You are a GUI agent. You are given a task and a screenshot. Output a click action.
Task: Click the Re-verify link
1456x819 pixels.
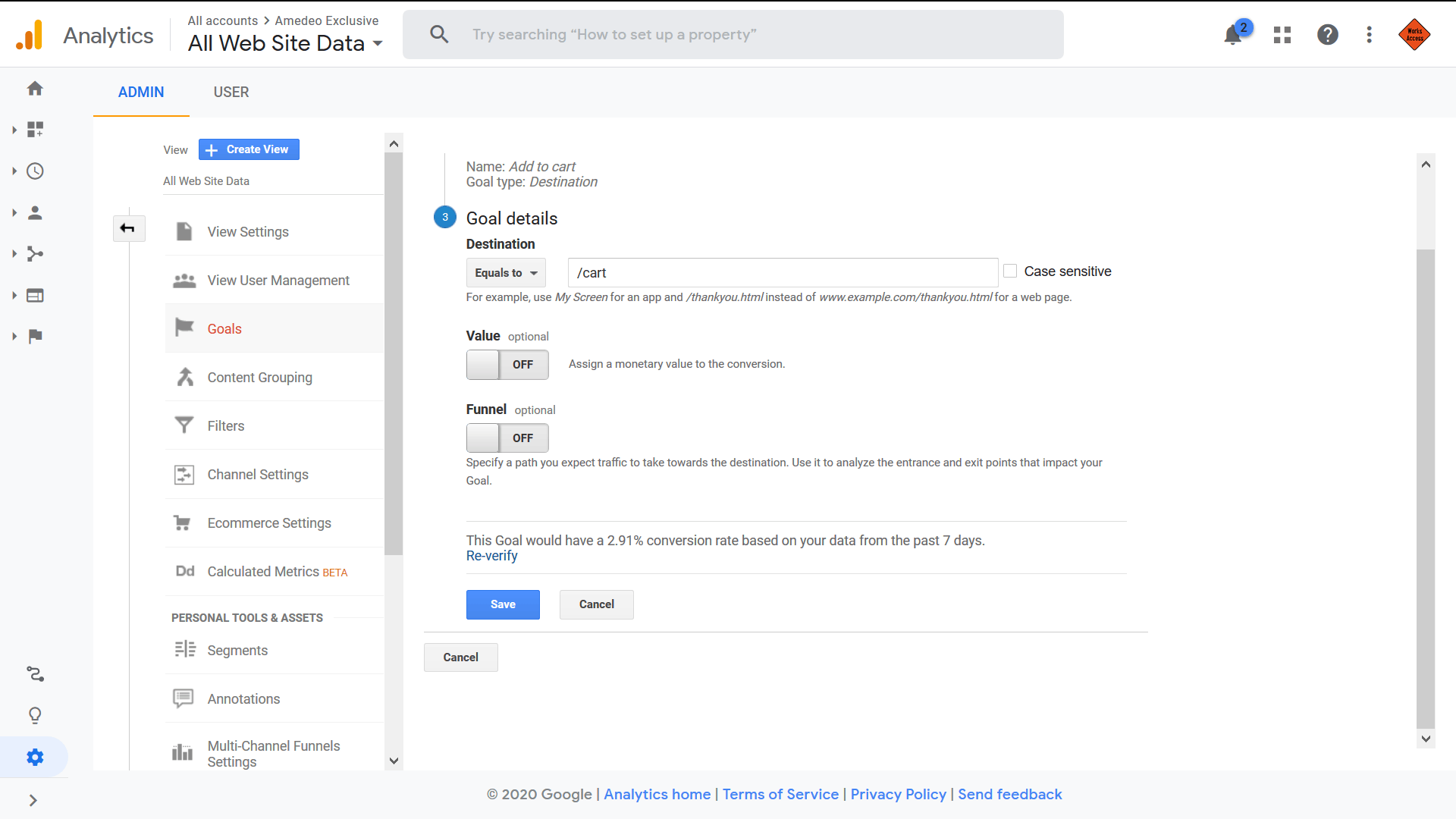(491, 556)
